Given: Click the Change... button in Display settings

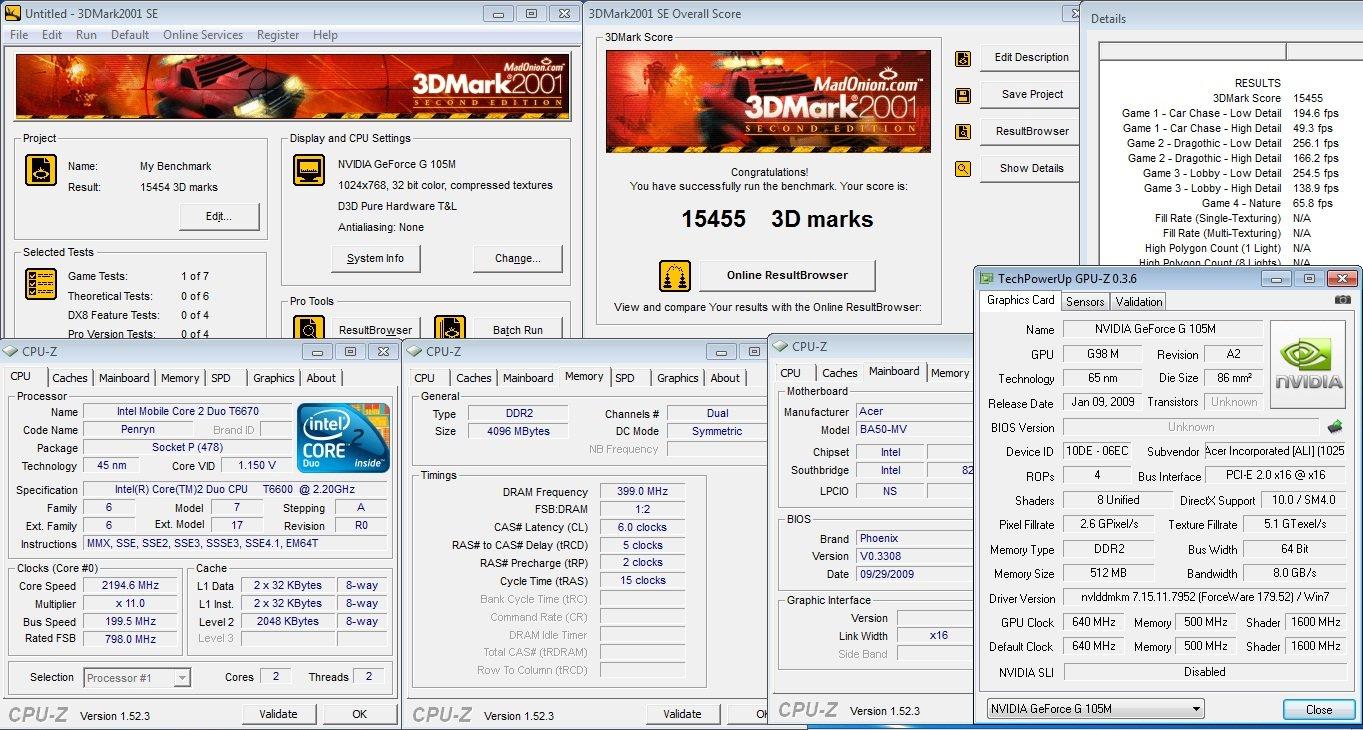Looking at the screenshot, I should (517, 258).
